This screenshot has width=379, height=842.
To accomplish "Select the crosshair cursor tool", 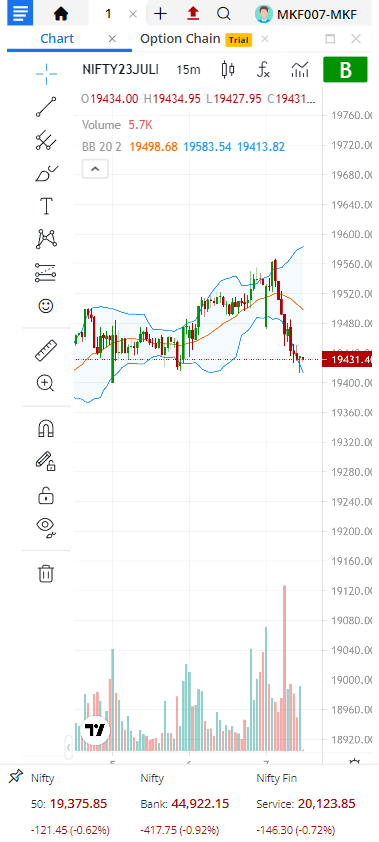I will pyautogui.click(x=46, y=74).
